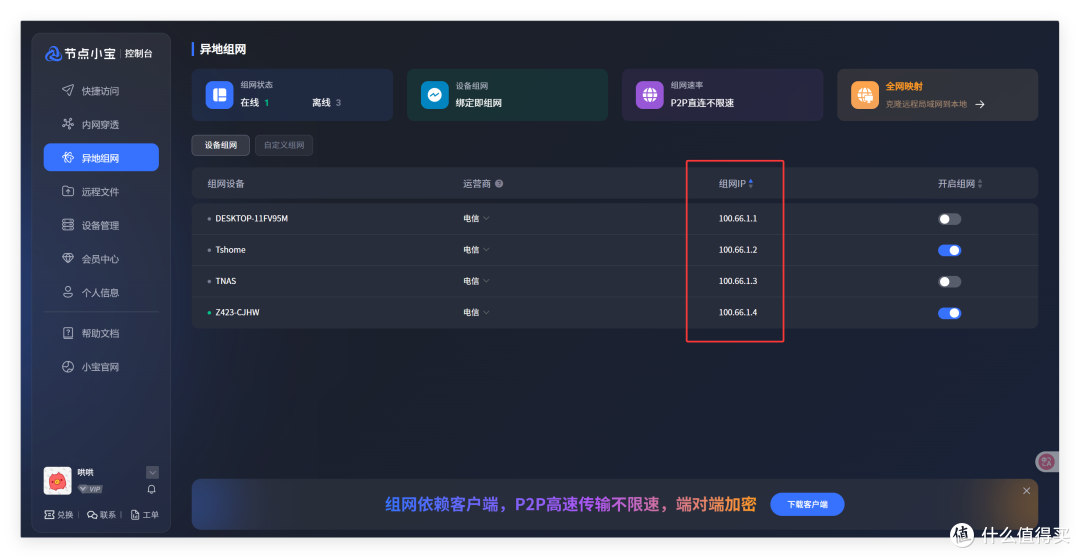1080x558 pixels.
Task: Select device name Tshome
Action: [230, 250]
